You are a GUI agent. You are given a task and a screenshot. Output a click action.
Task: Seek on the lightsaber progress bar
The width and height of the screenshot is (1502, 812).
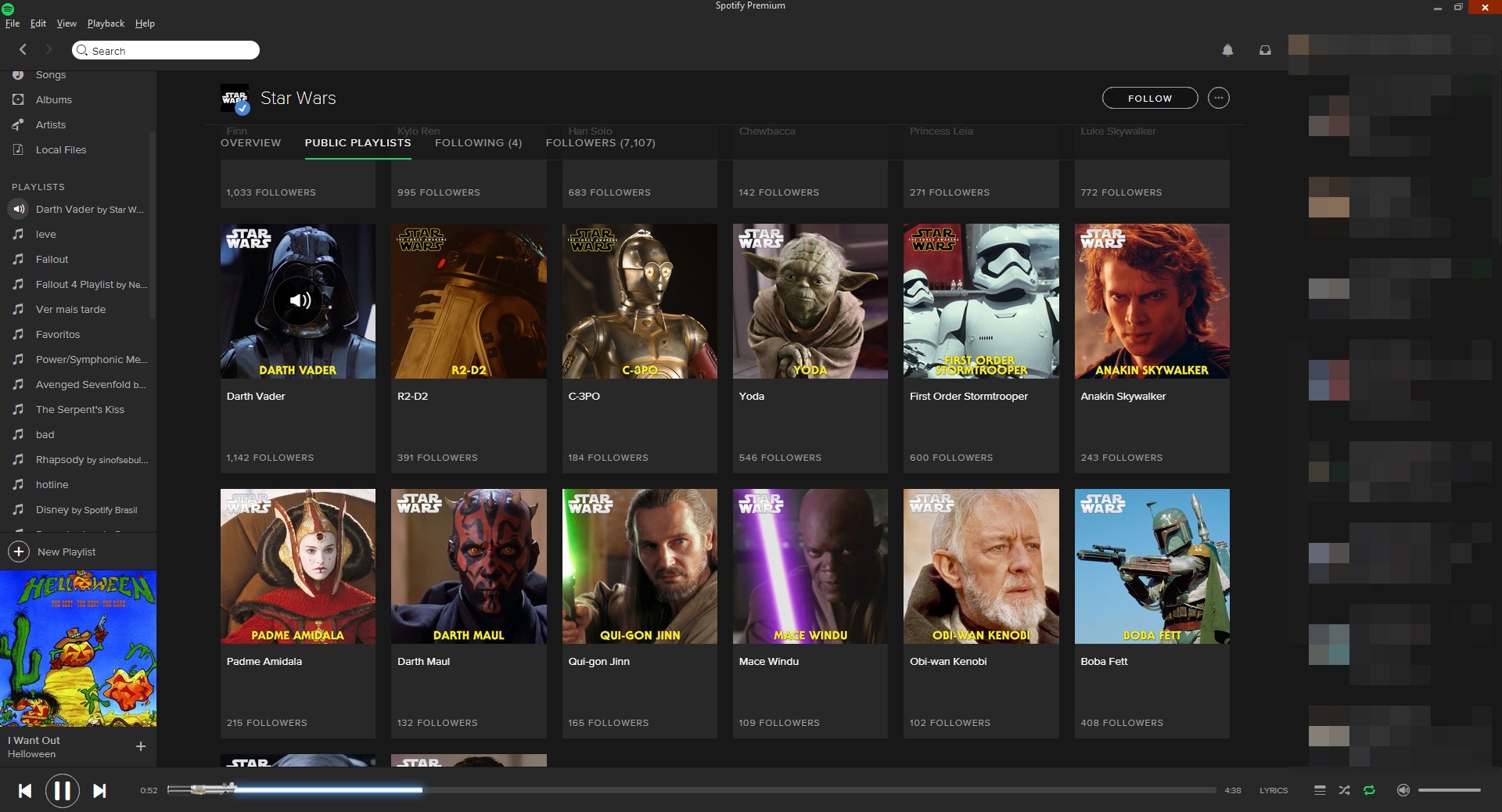coord(692,790)
